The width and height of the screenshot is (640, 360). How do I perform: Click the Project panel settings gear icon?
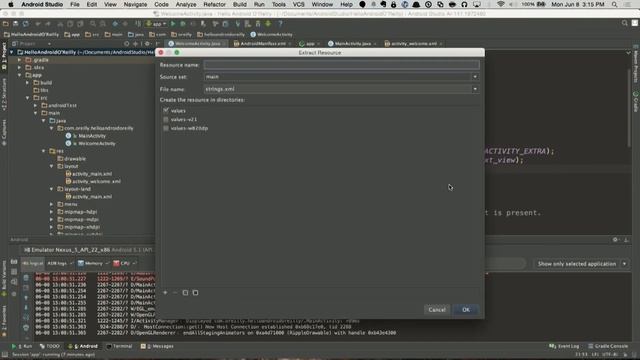147,44
